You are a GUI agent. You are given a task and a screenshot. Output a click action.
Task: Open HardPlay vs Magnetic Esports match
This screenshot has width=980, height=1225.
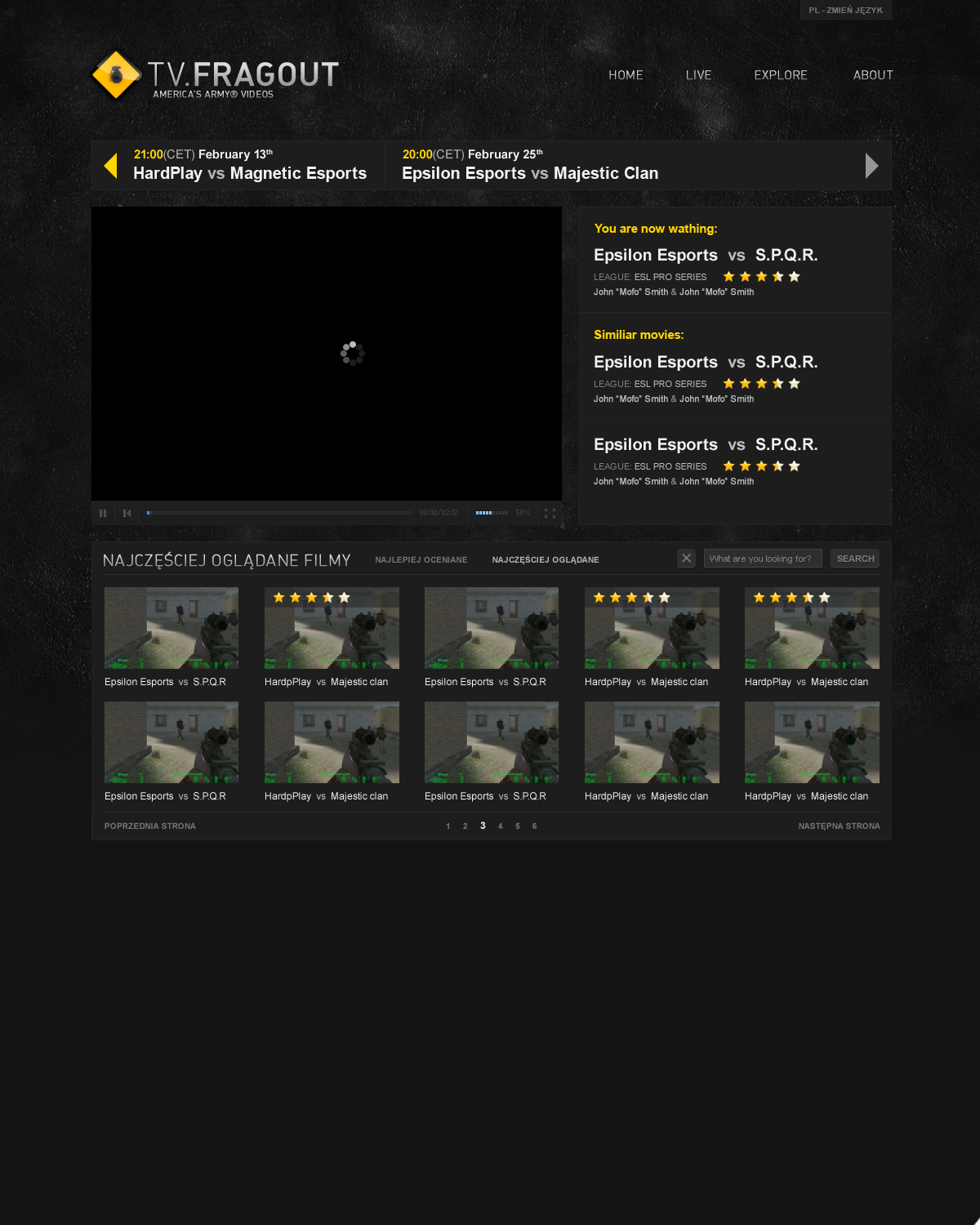(250, 173)
